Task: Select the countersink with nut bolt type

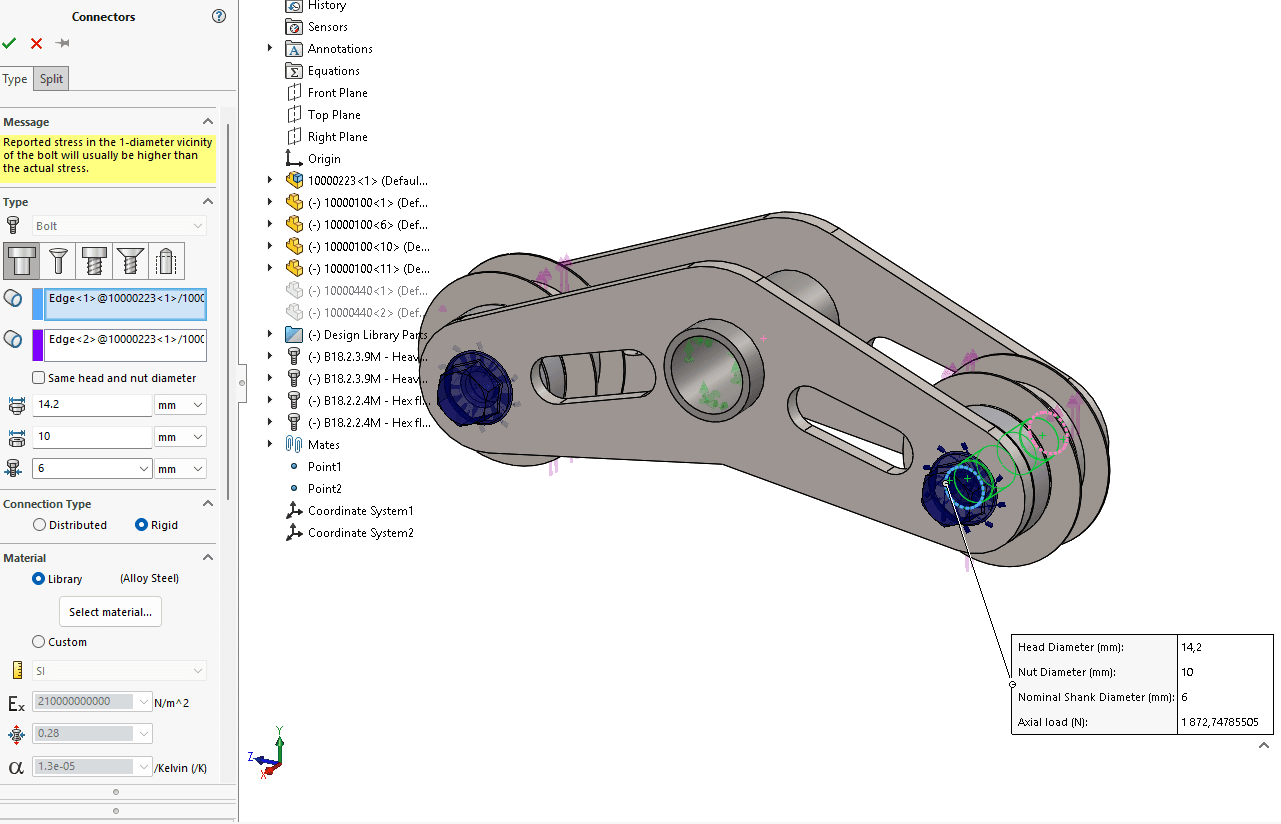Action: click(57, 261)
